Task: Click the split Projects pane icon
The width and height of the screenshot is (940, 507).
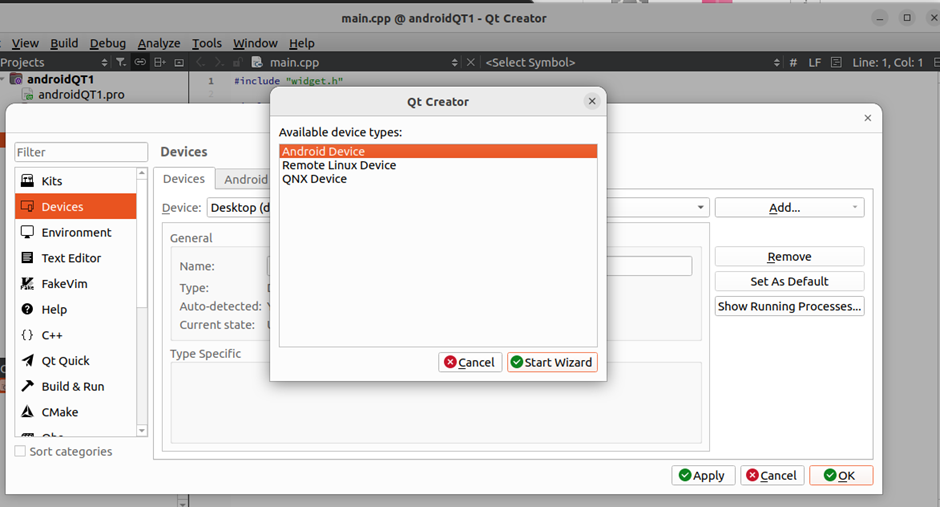Action: (159, 62)
